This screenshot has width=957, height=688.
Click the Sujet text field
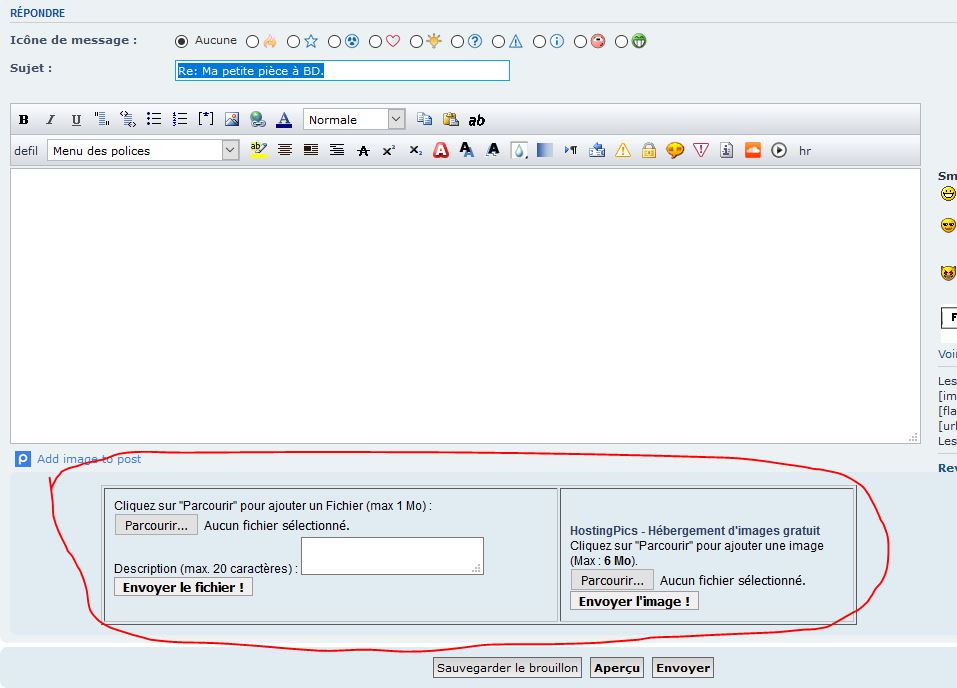point(342,71)
